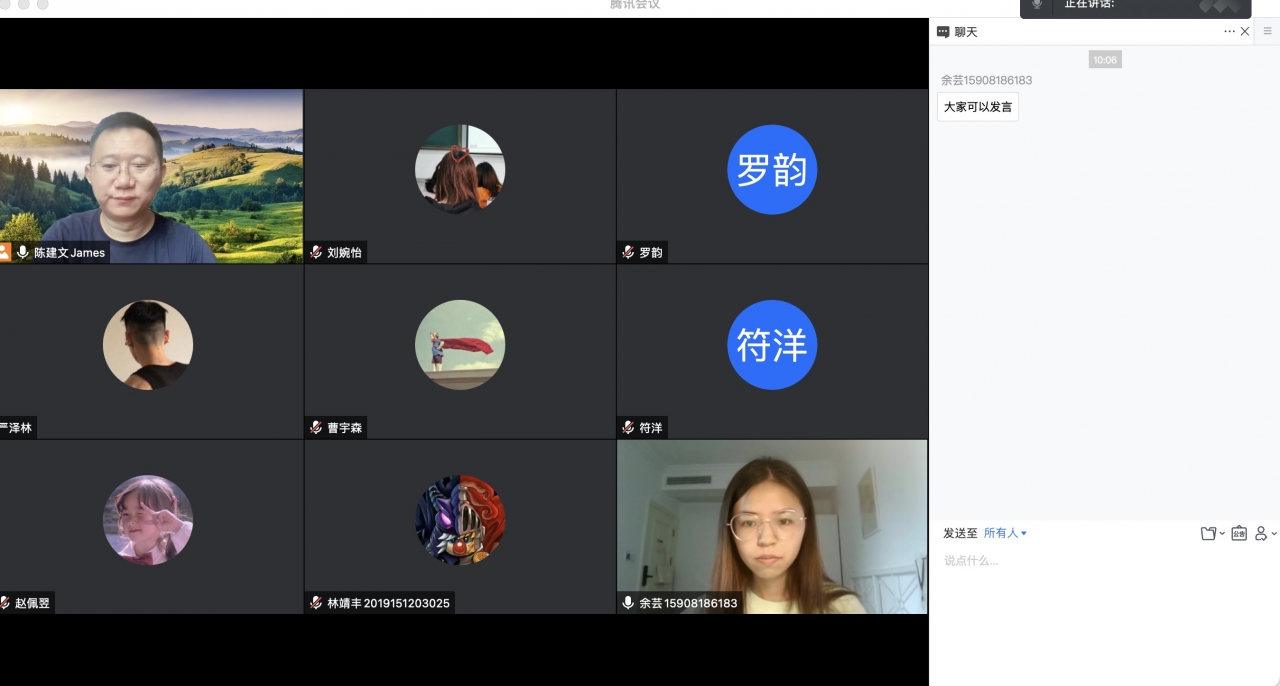The image size is (1280, 686).
Task: Click the 公告 announcement board icon
Action: click(1239, 533)
